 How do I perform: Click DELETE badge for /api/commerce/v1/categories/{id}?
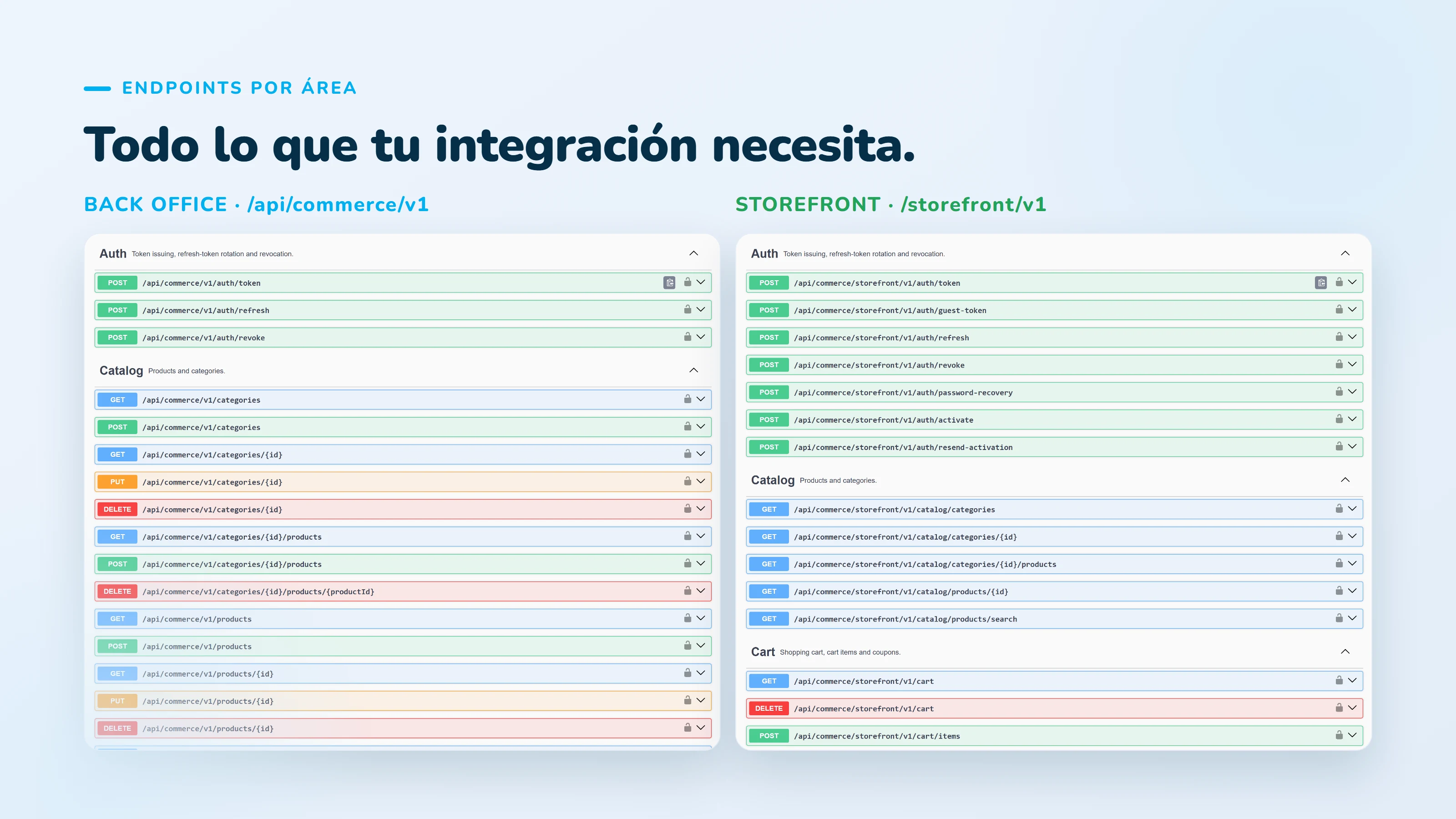pos(117,509)
